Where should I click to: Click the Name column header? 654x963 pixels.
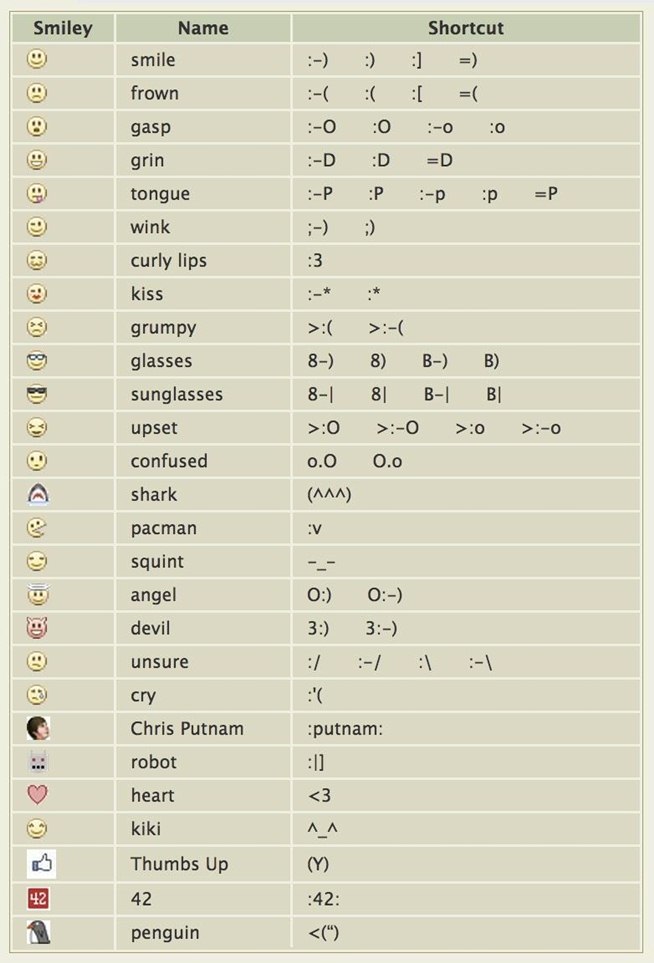coord(202,28)
